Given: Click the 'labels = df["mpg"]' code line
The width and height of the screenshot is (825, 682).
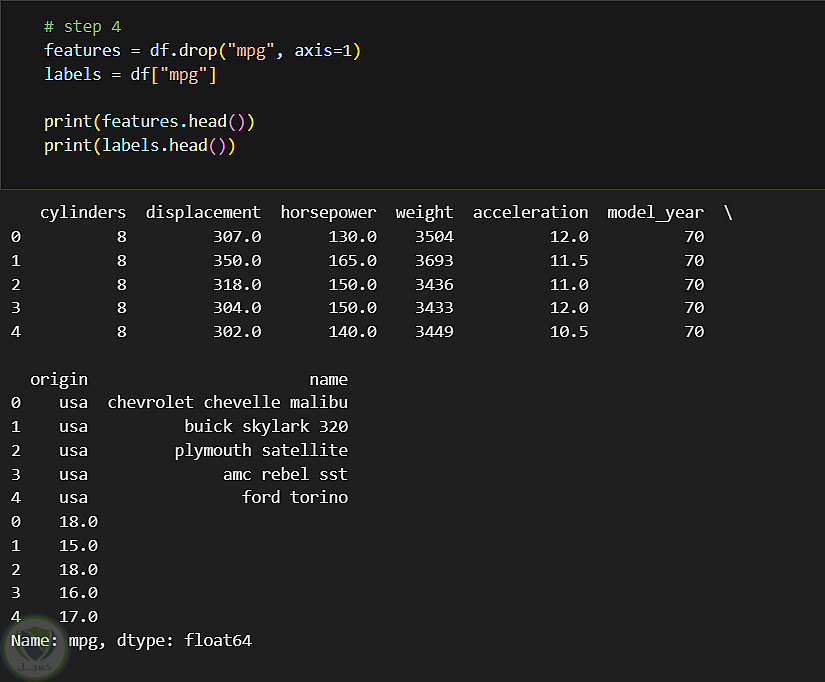Looking at the screenshot, I should (130, 75).
